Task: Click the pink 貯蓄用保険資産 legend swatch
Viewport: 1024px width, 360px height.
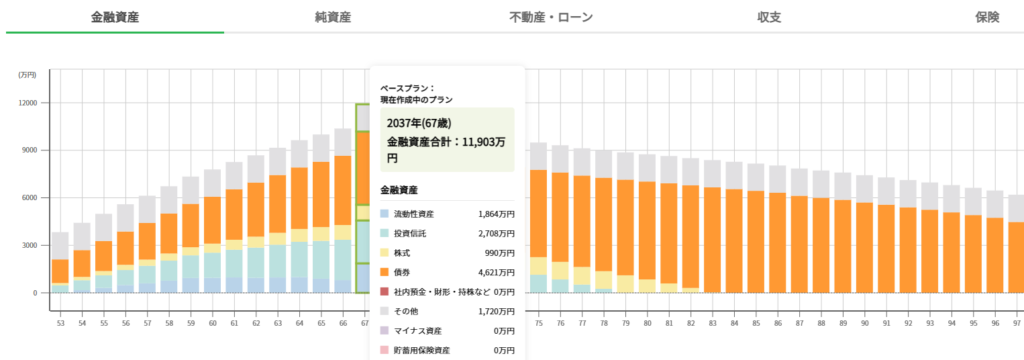Action: tap(385, 351)
